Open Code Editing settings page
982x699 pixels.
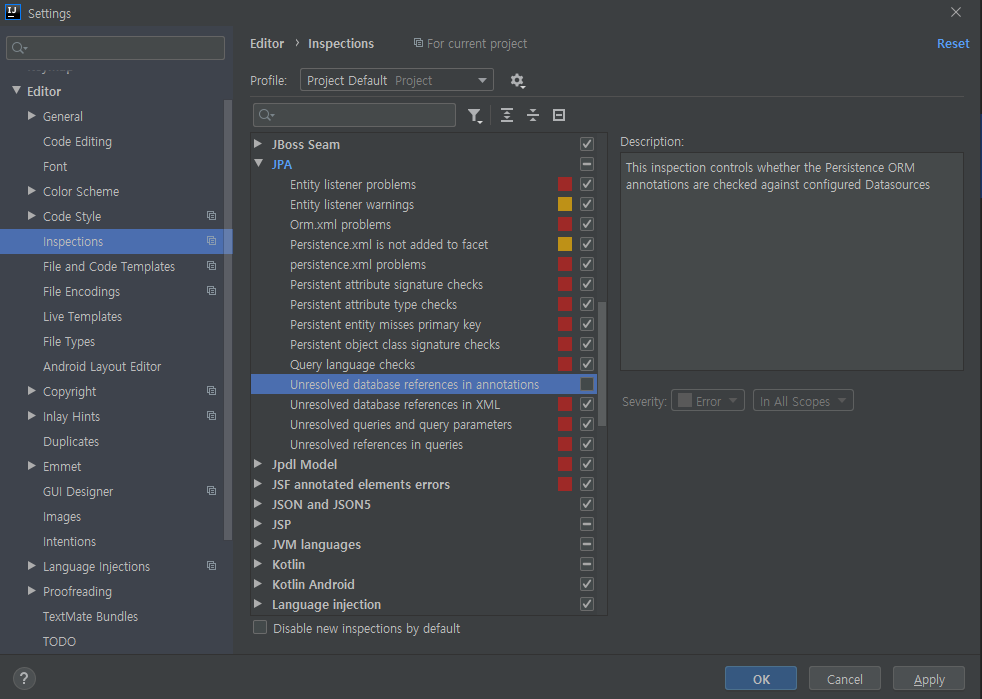click(77, 142)
